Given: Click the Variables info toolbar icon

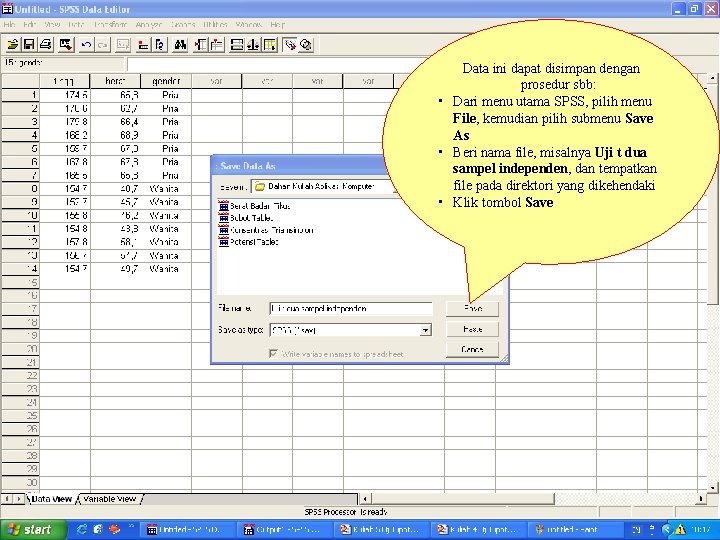Looking at the screenshot, I should click(159, 45).
